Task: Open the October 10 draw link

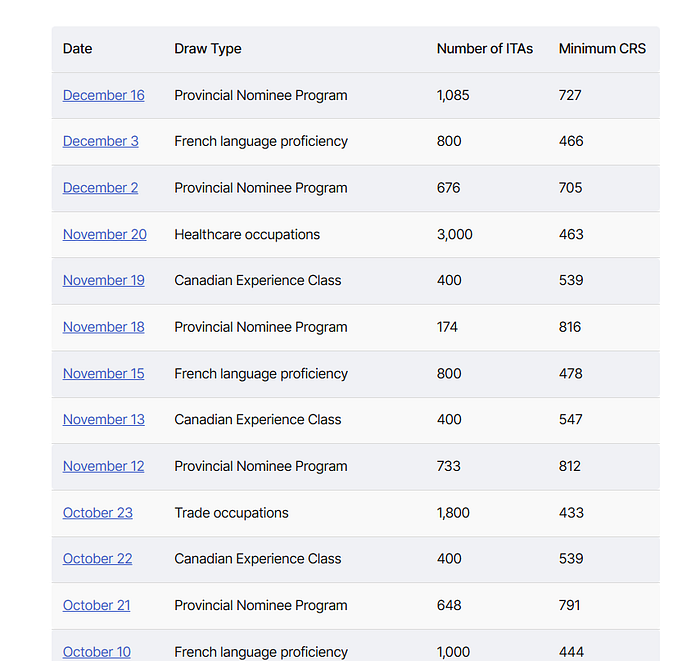Action: pyautogui.click(x=96, y=651)
